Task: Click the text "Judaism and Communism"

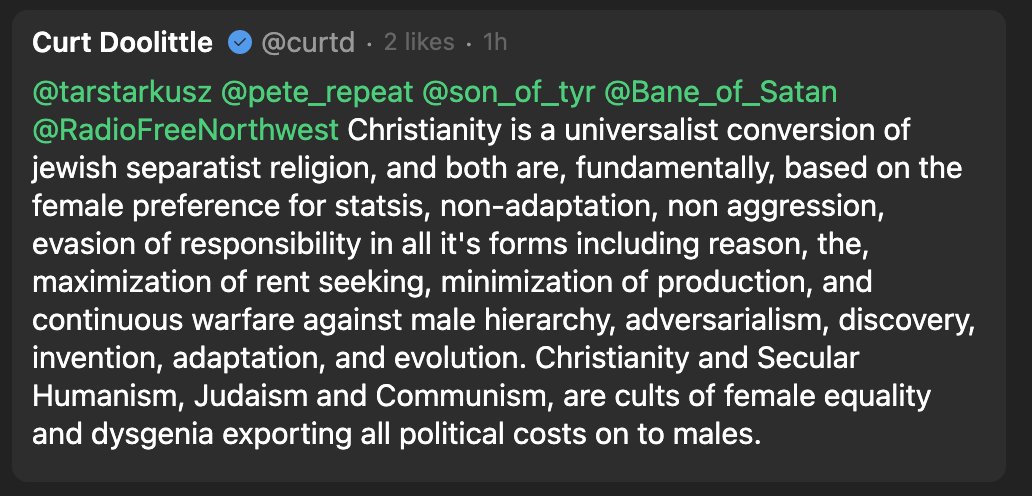Action: (387, 395)
